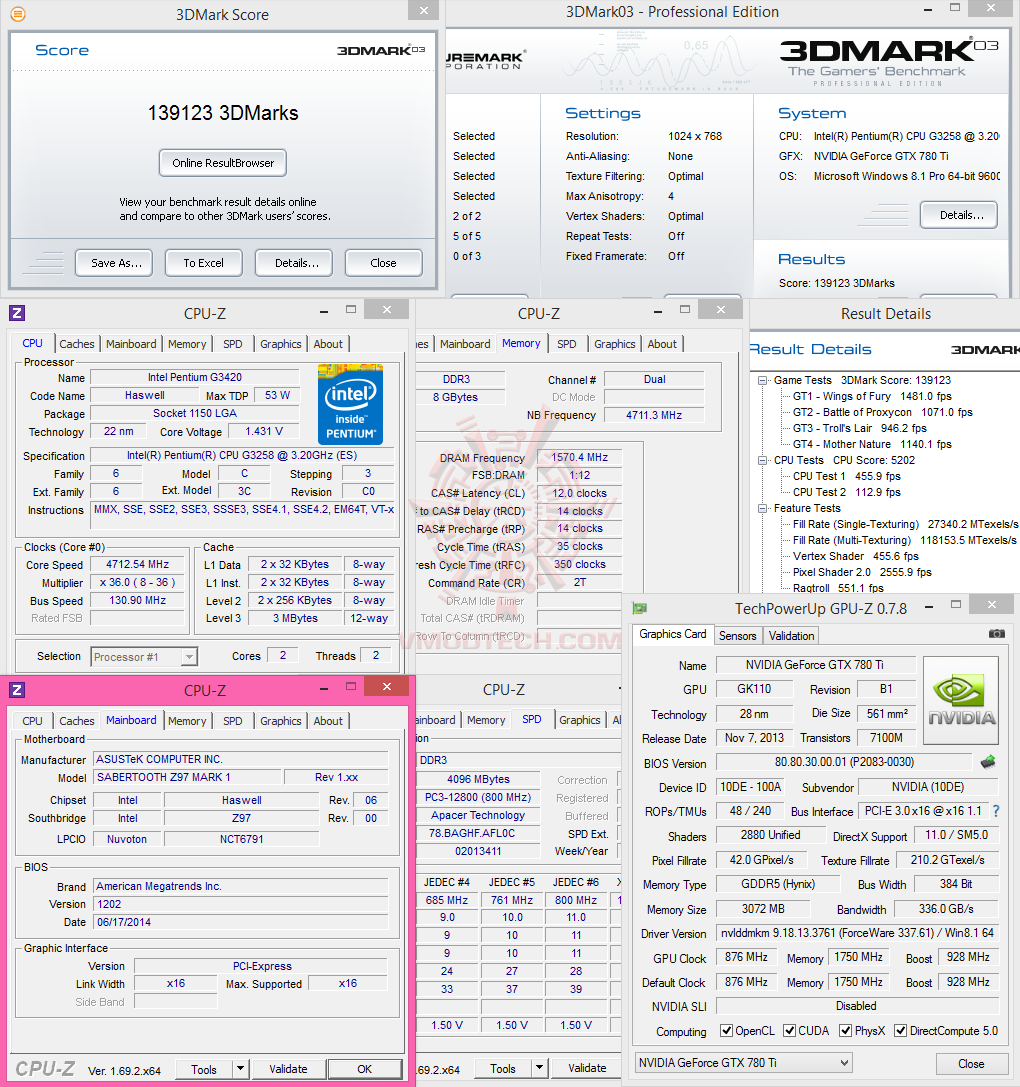Open the Validation tab in GPU-Z
1020x1087 pixels.
(x=791, y=636)
